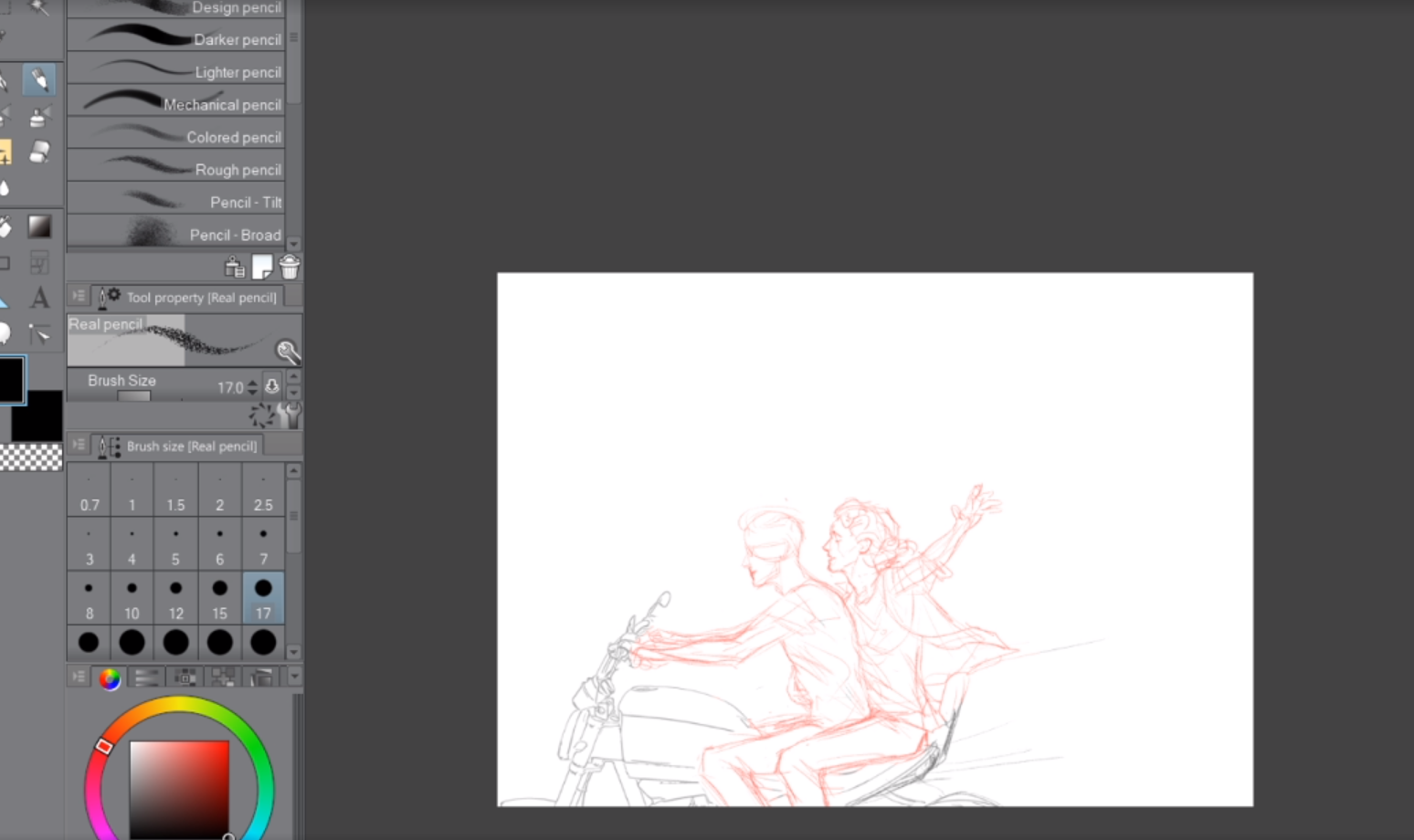Image resolution: width=1414 pixels, height=840 pixels.
Task: Click the delete sub tool trash icon
Action: click(290, 267)
